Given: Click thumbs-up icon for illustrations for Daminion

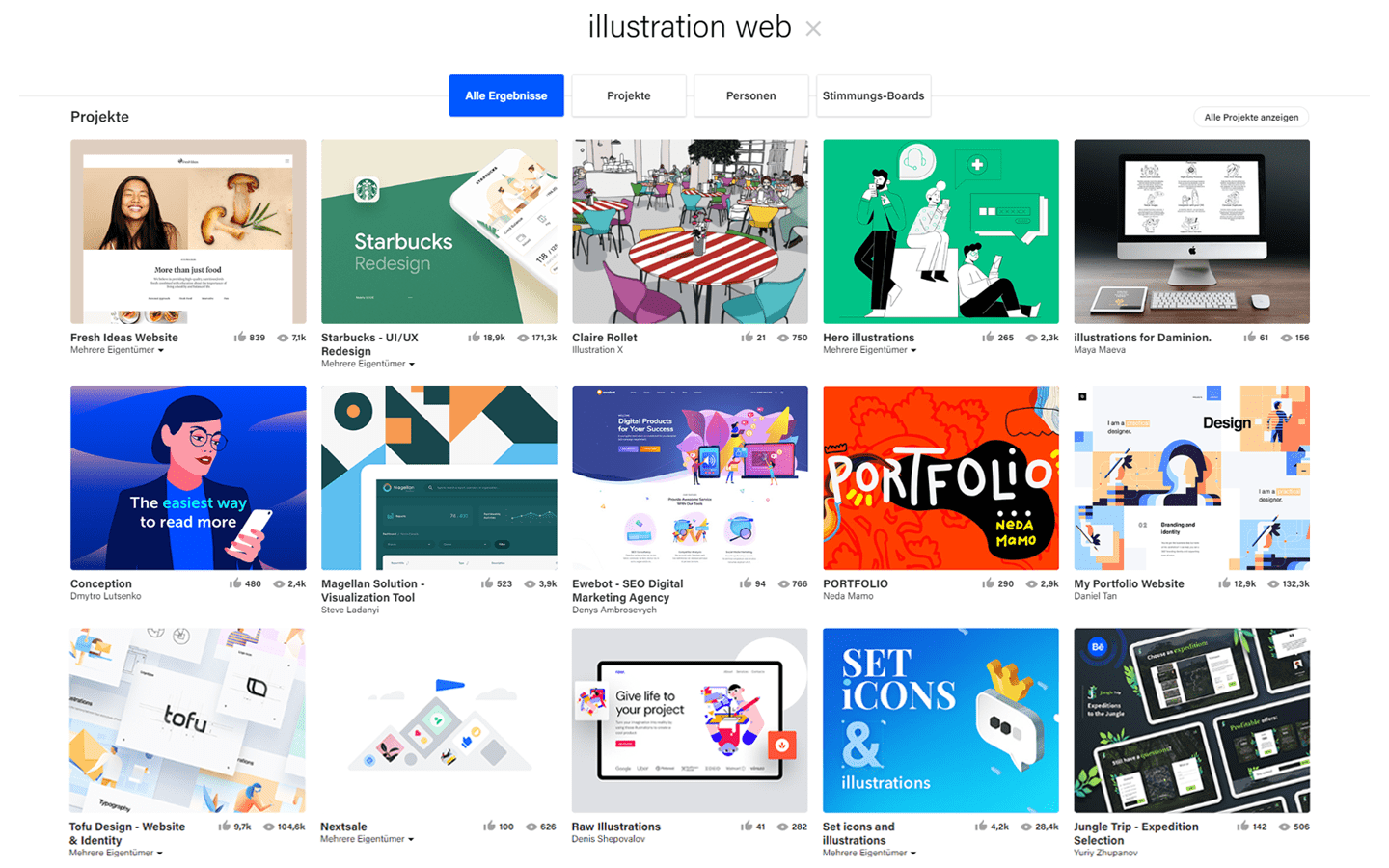Looking at the screenshot, I should click(x=1250, y=338).
